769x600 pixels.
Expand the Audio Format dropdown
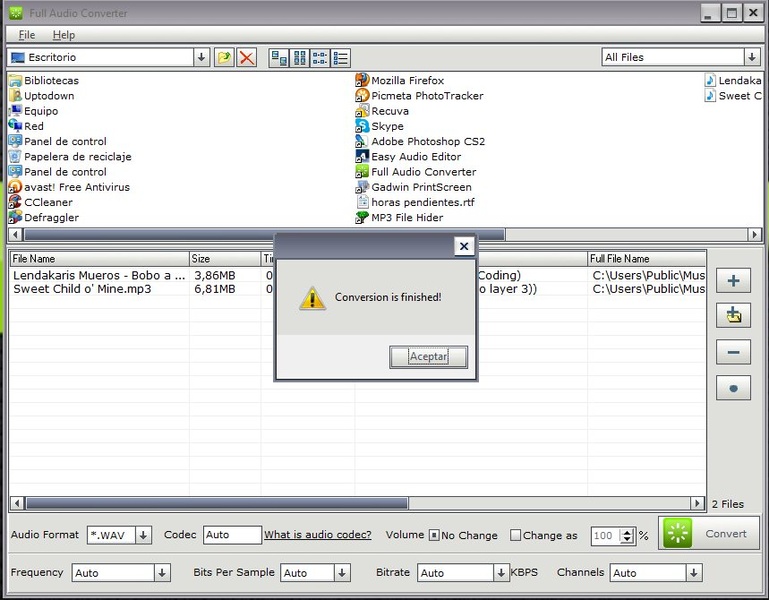(143, 535)
